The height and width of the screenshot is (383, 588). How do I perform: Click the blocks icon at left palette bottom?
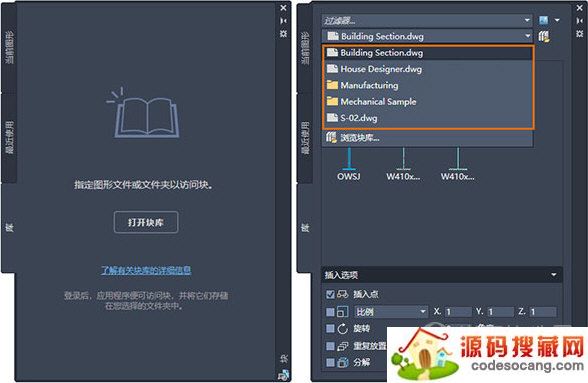(x=284, y=374)
